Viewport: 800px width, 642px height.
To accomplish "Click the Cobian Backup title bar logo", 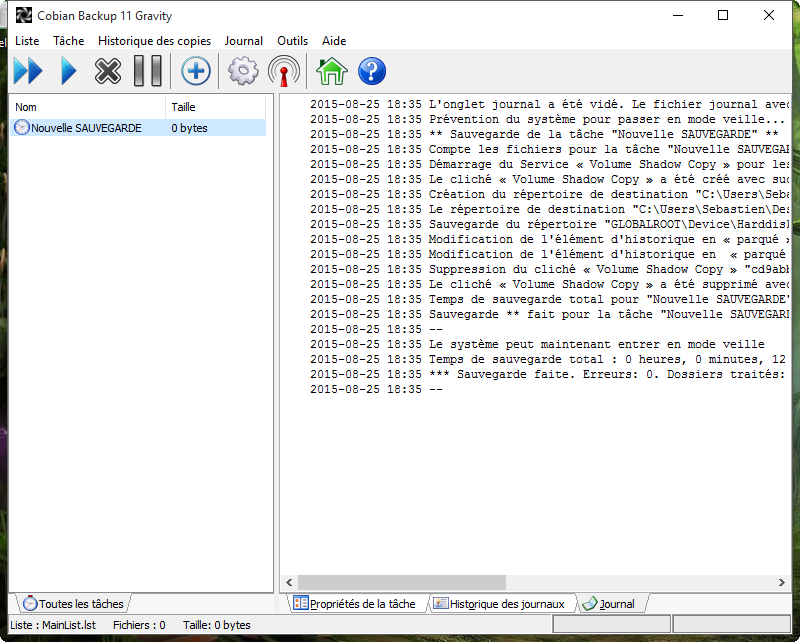I will pos(23,15).
